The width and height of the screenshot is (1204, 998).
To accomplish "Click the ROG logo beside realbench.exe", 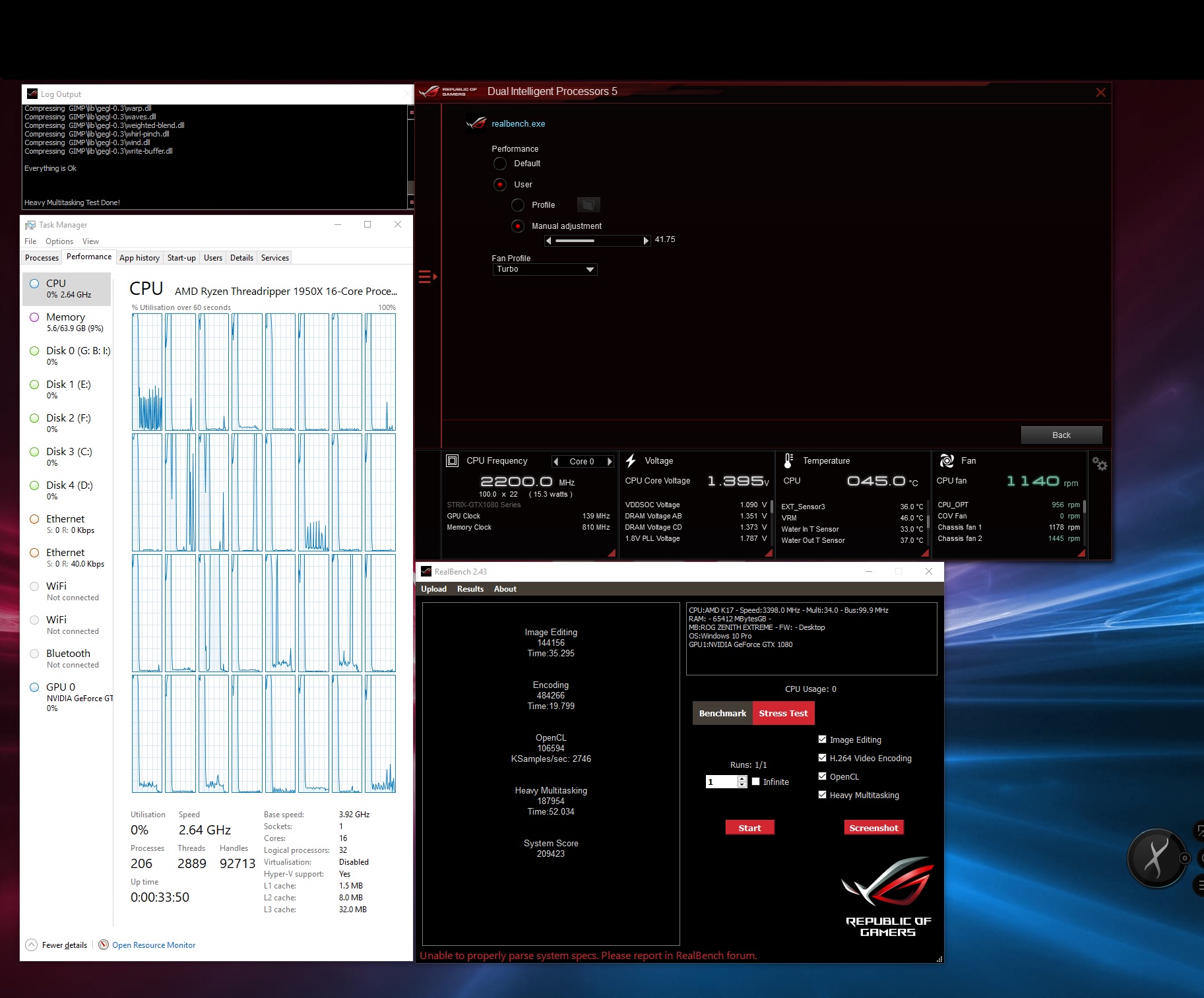I will pyautogui.click(x=476, y=123).
